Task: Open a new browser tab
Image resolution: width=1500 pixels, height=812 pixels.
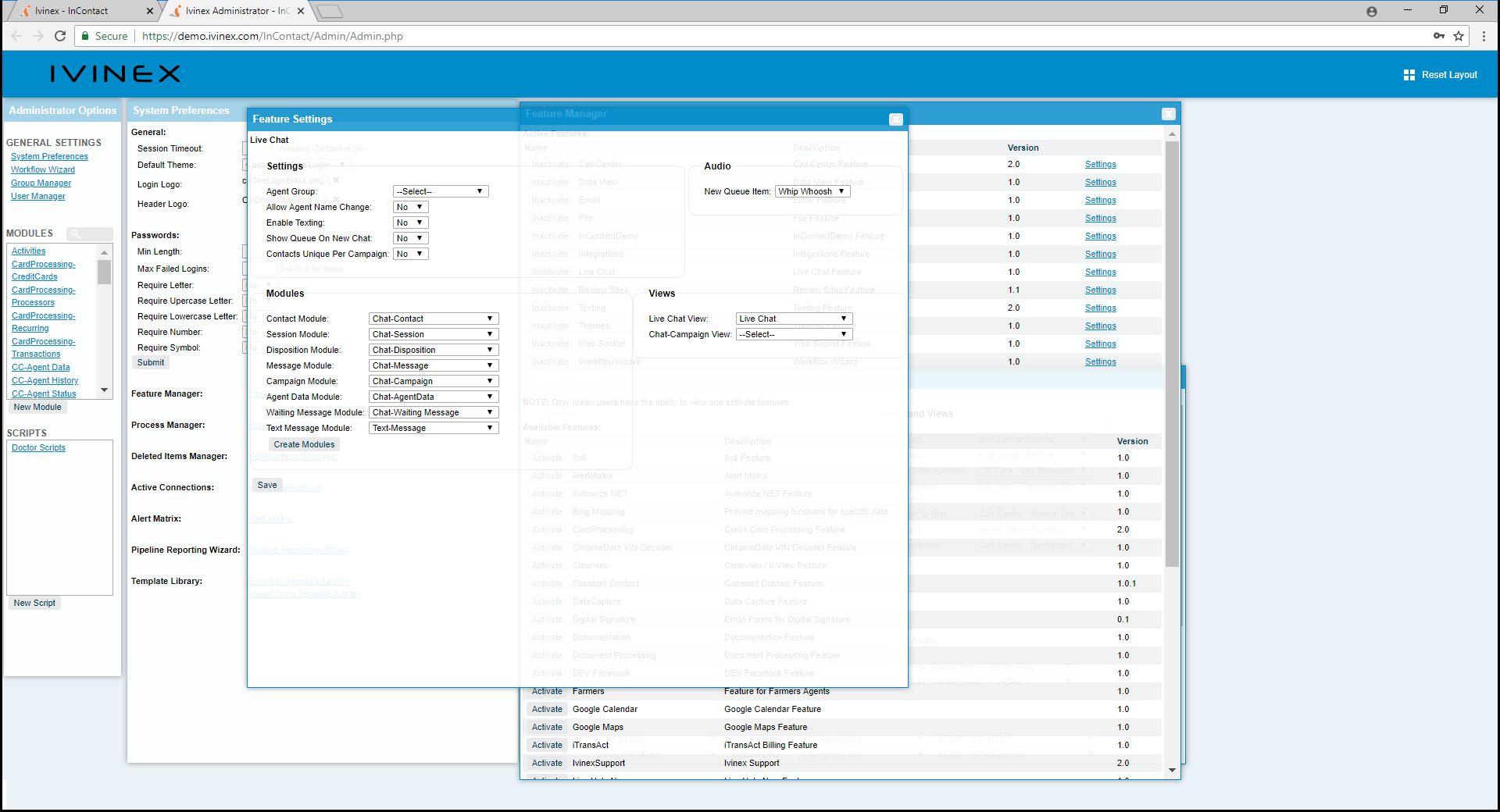Action: coord(329,11)
